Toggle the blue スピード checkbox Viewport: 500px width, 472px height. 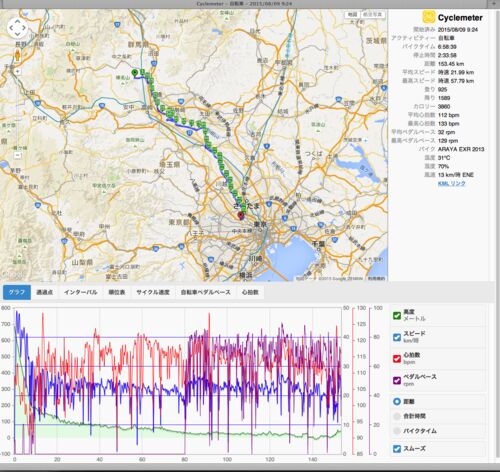point(397,337)
